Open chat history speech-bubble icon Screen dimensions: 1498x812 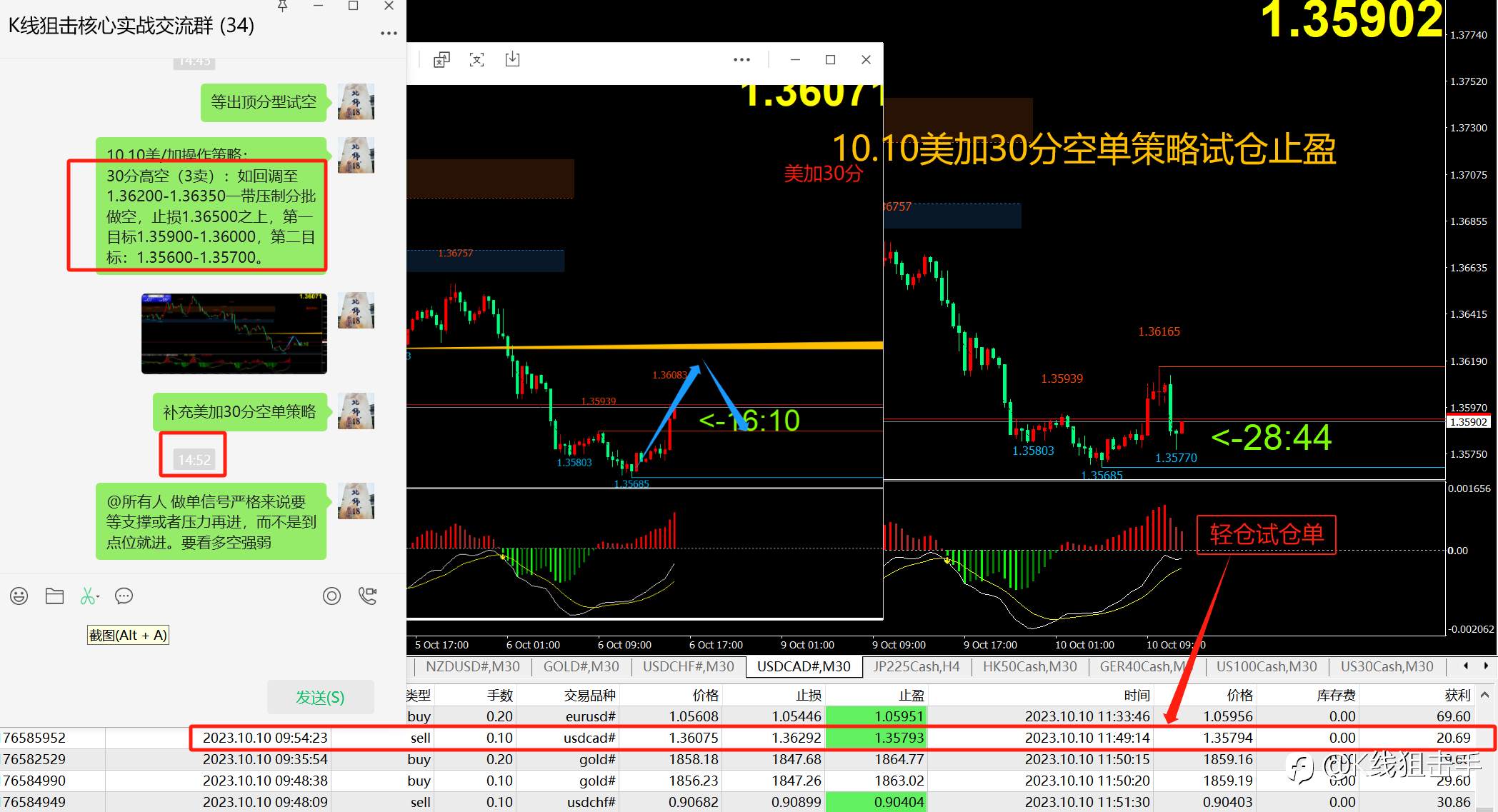[x=124, y=596]
